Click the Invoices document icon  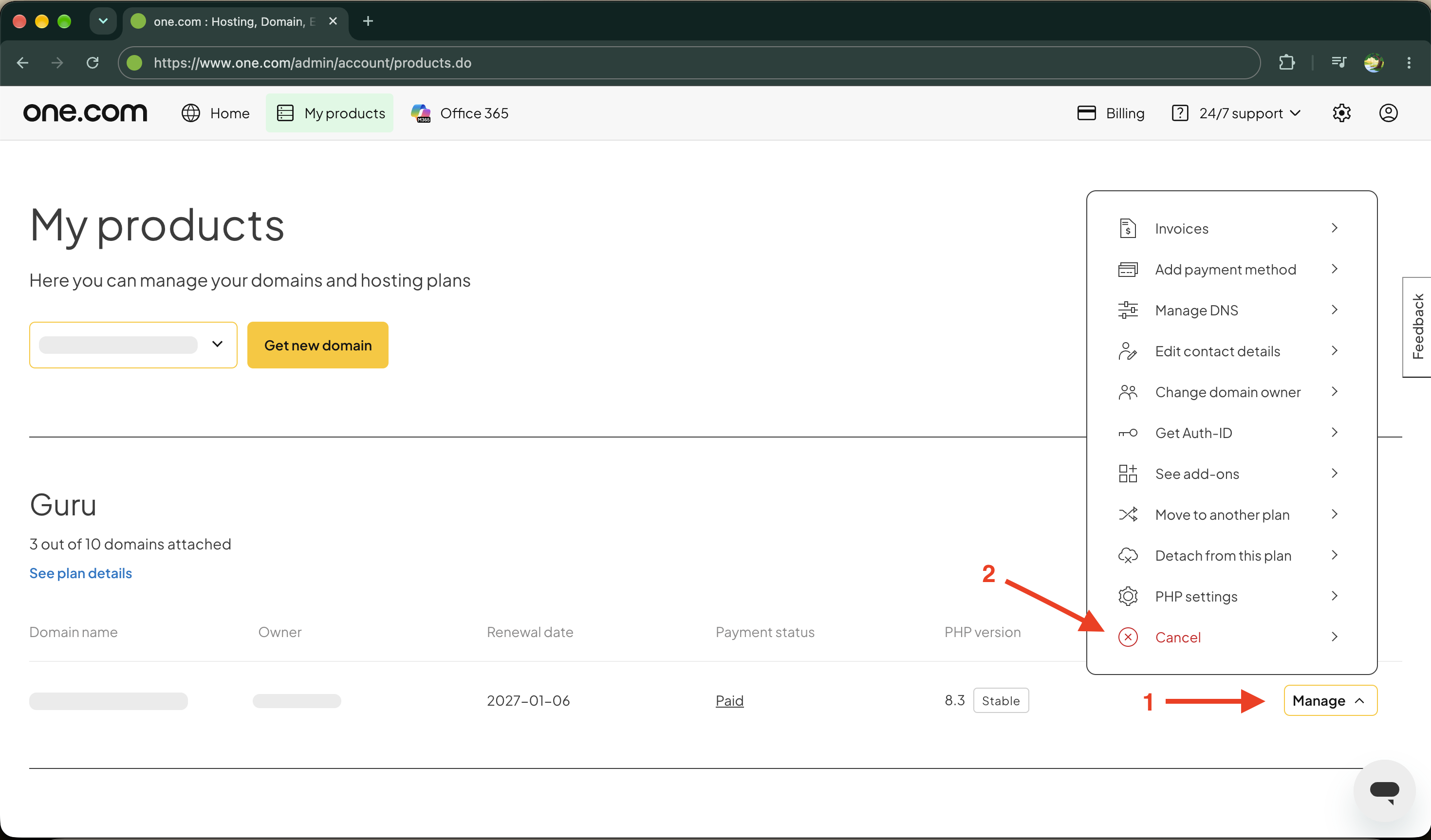pos(1128,228)
